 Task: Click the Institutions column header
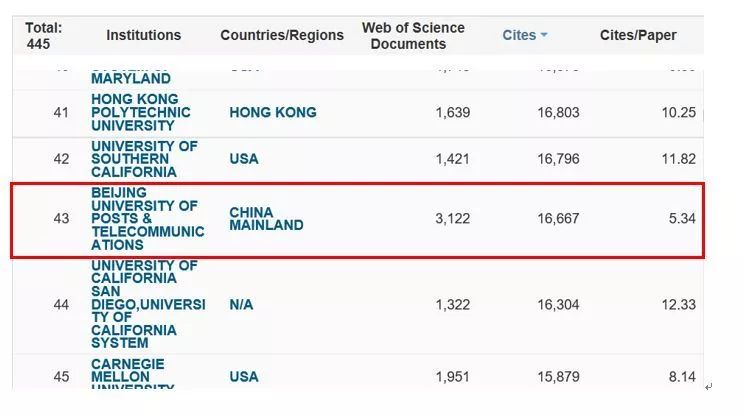coord(144,35)
